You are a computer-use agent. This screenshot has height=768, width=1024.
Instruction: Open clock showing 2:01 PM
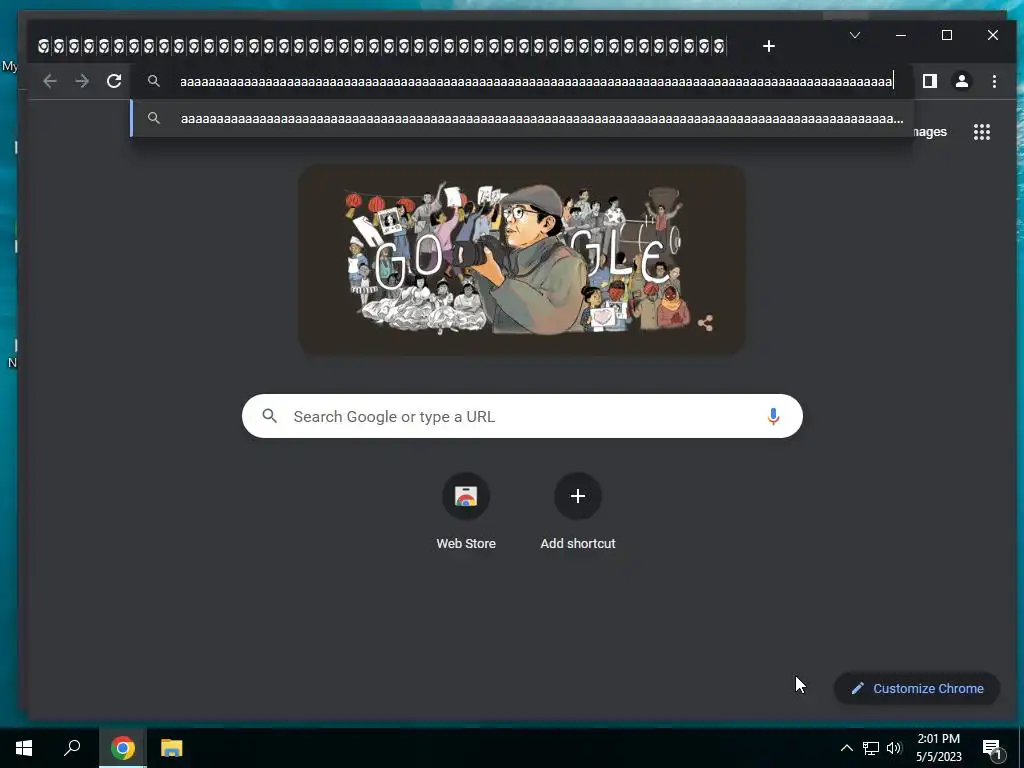938,748
